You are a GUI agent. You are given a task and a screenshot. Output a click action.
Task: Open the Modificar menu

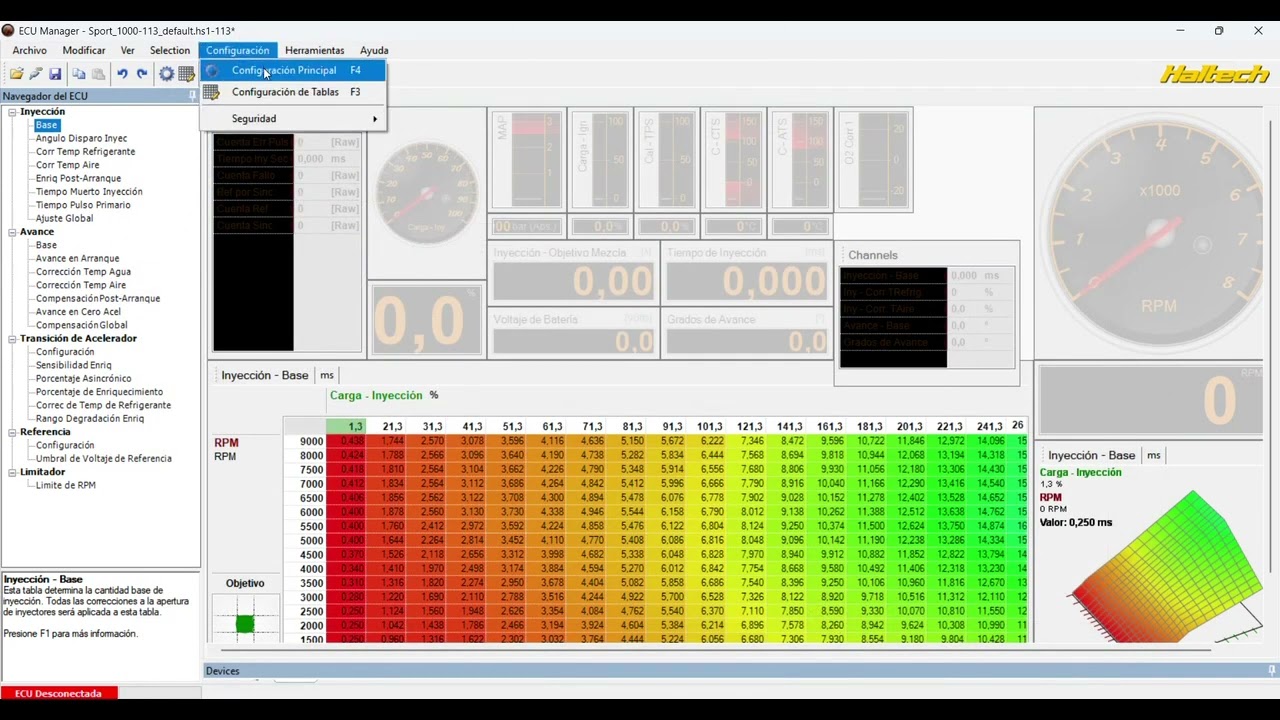(84, 50)
